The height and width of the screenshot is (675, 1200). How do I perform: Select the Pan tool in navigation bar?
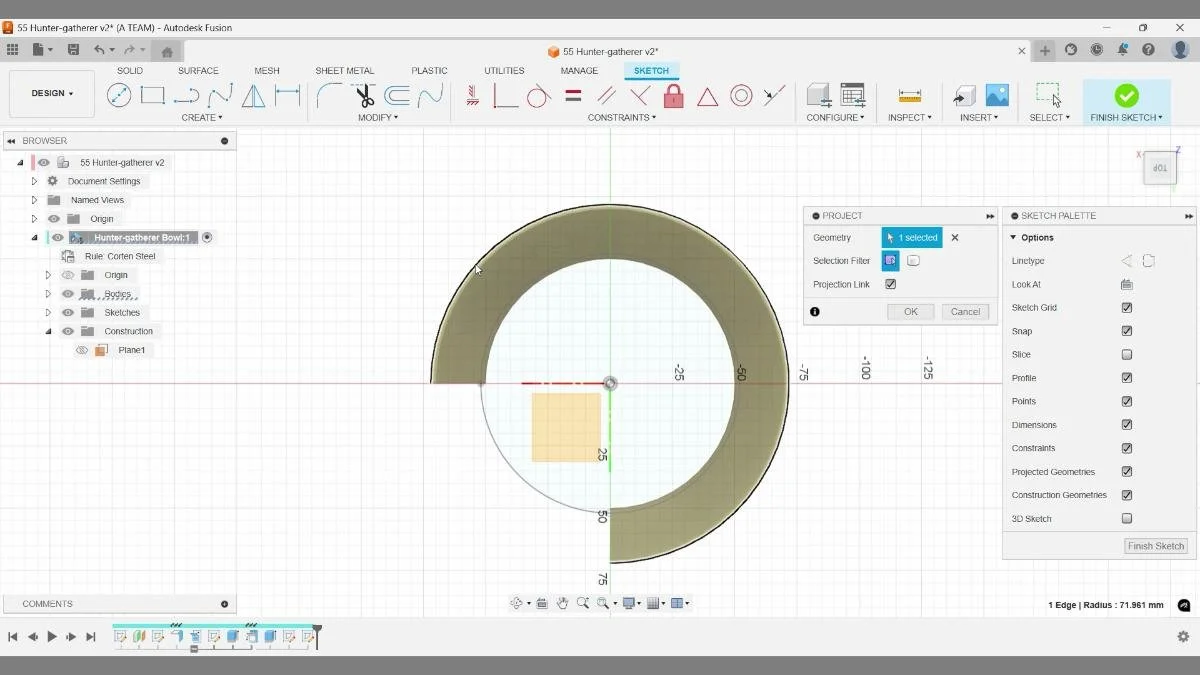[562, 603]
